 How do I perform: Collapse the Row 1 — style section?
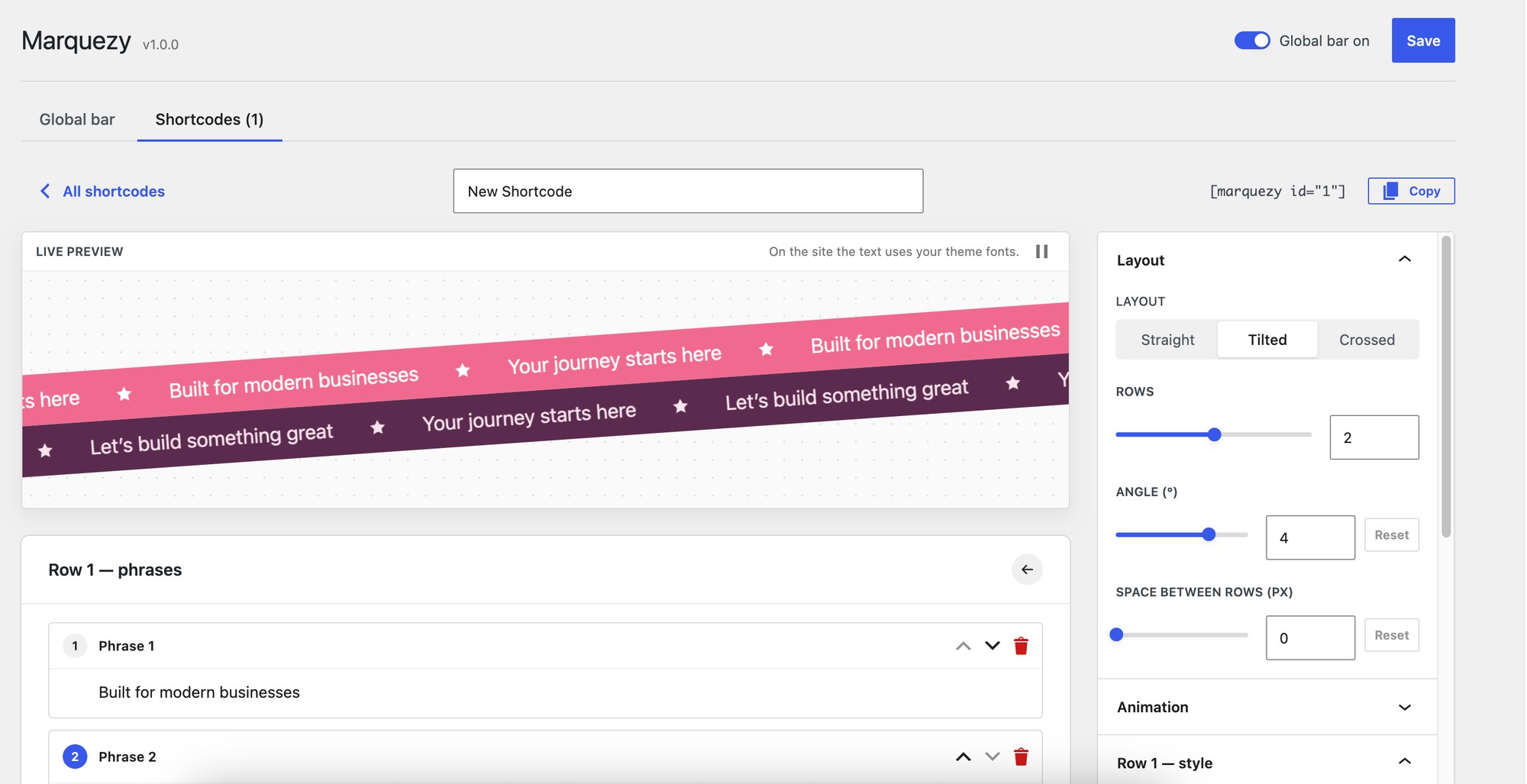tap(1404, 762)
